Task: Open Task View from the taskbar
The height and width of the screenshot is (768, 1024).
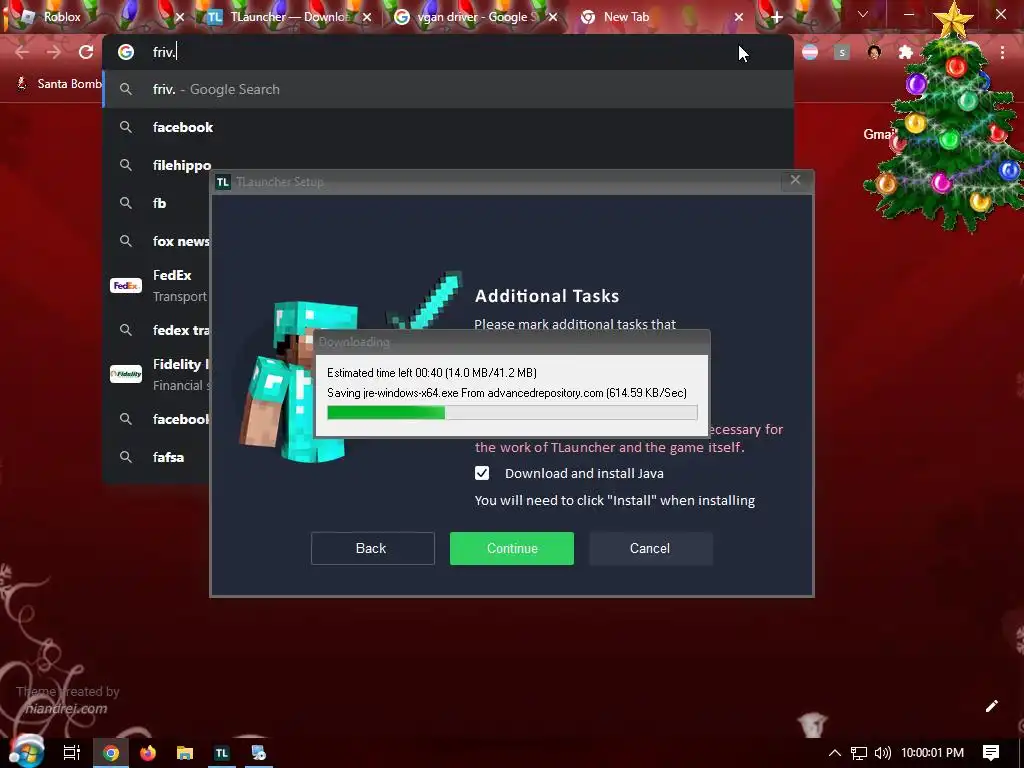Action: (x=72, y=753)
